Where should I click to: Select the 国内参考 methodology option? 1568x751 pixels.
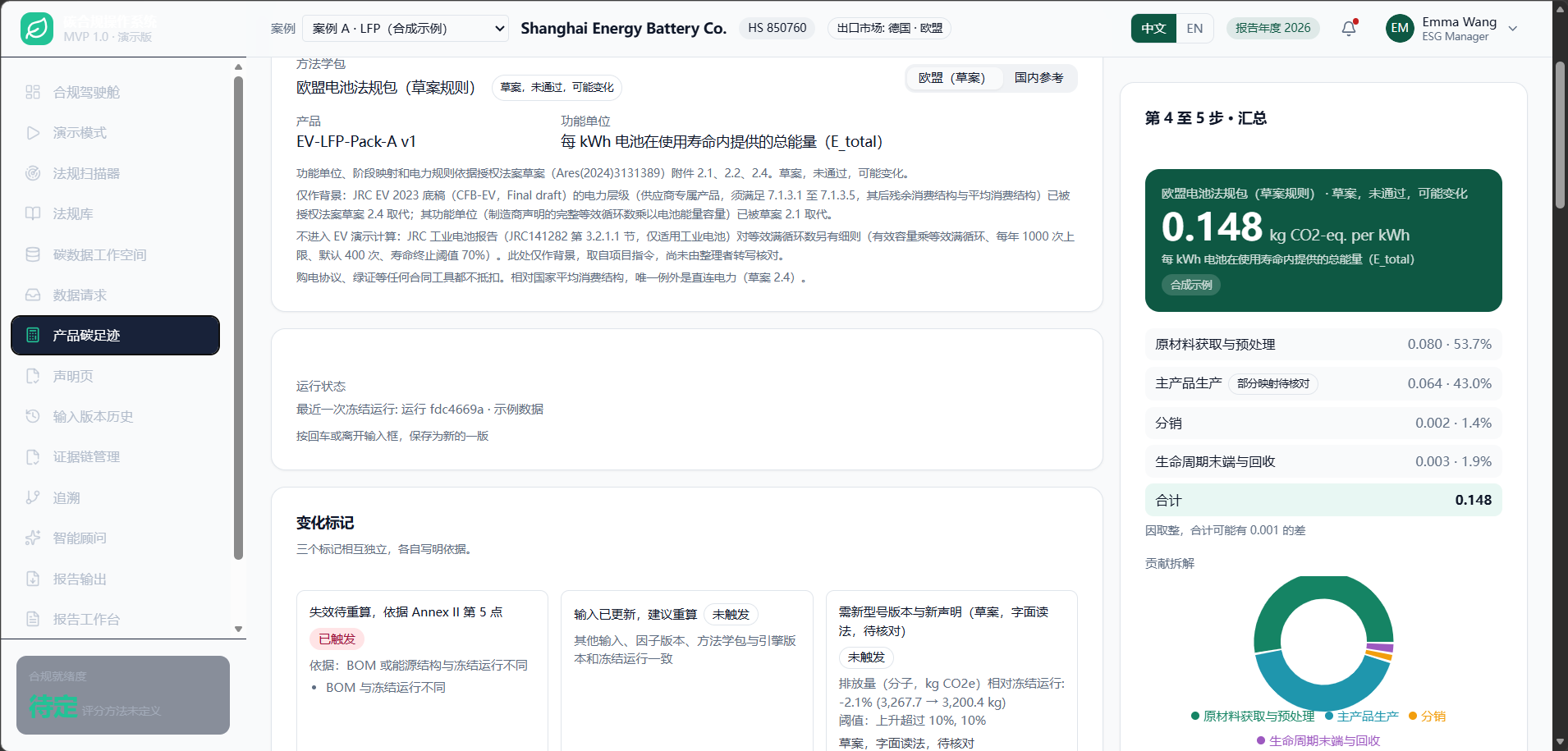click(1038, 78)
